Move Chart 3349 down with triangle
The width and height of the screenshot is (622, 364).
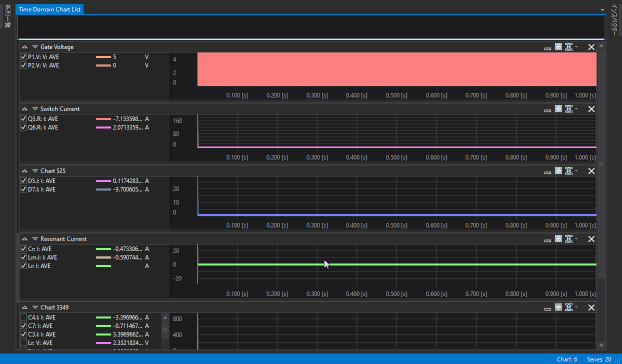(x=35, y=307)
